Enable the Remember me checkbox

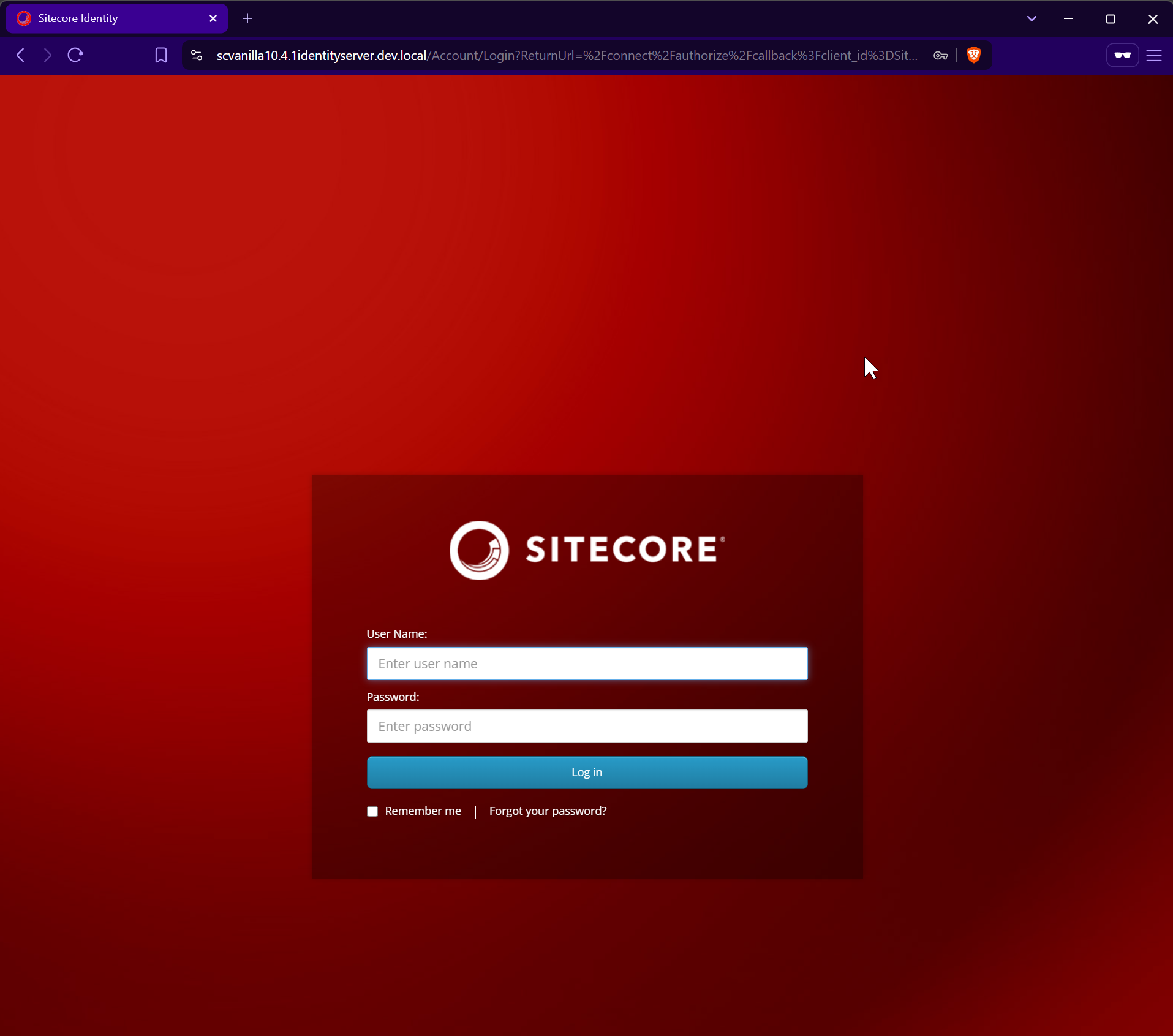[372, 811]
